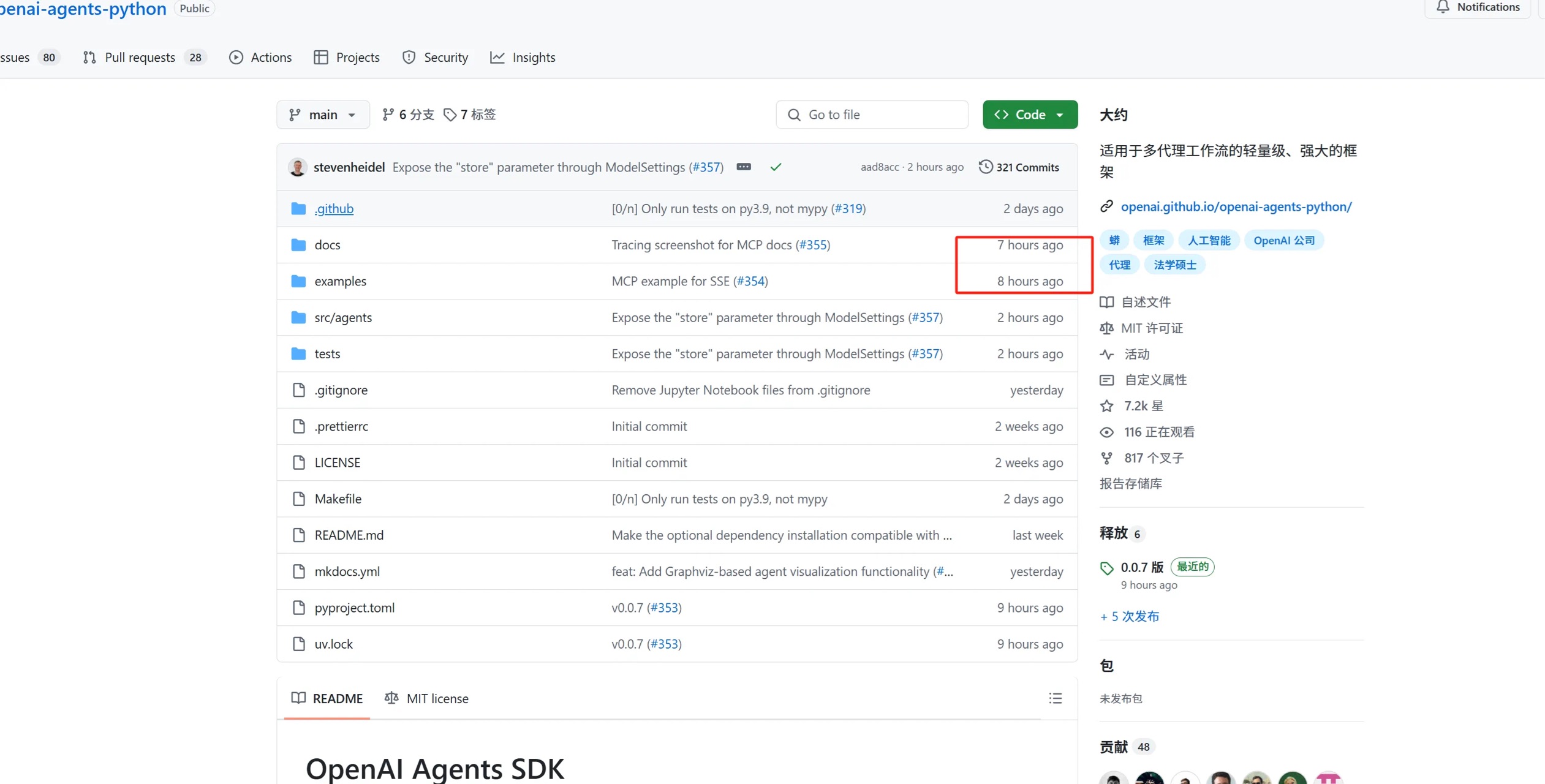Open the commit history via the clock icon
Image resolution: width=1545 pixels, height=784 pixels.
tap(986, 167)
